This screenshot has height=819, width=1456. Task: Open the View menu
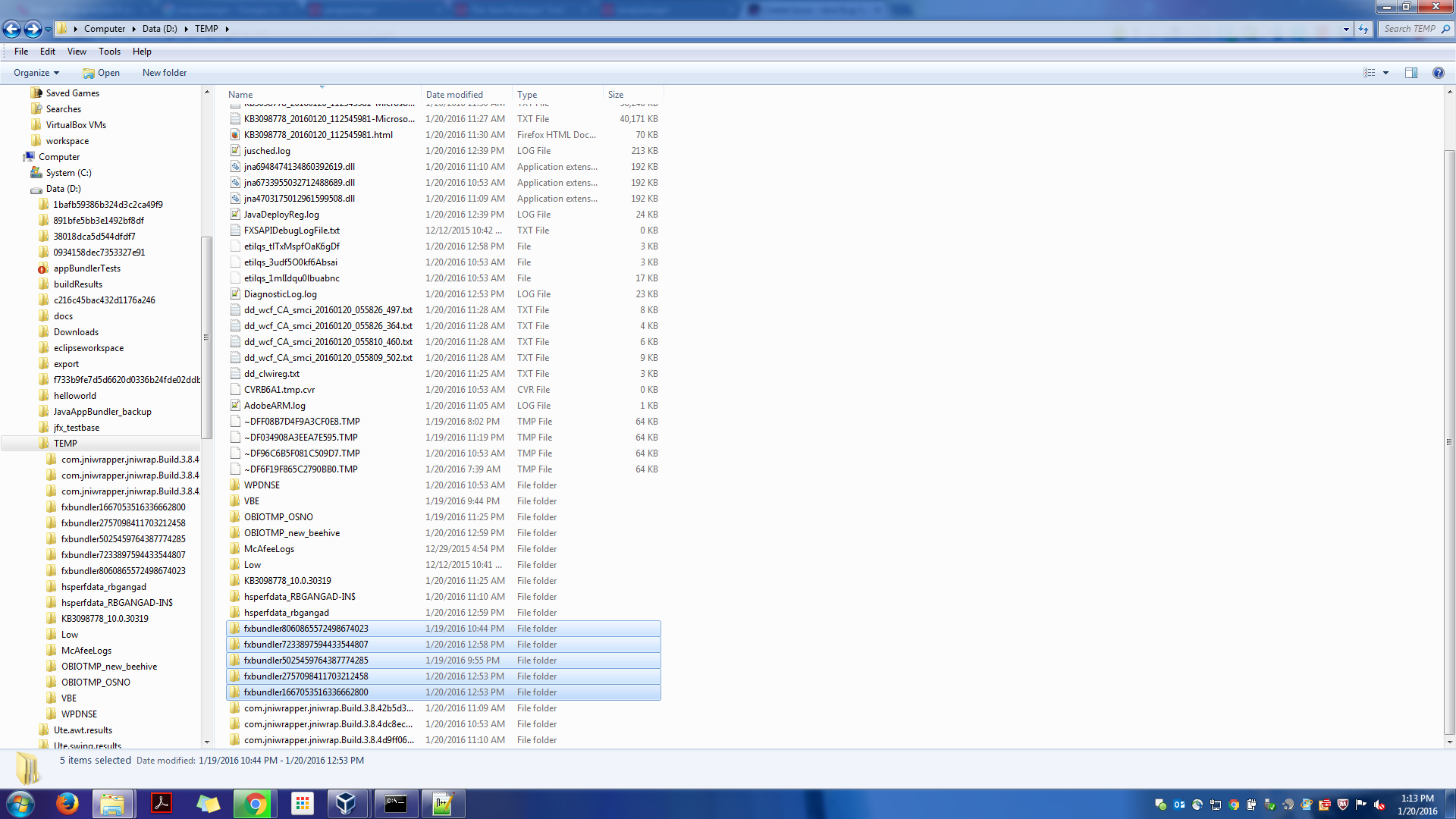[x=77, y=52]
